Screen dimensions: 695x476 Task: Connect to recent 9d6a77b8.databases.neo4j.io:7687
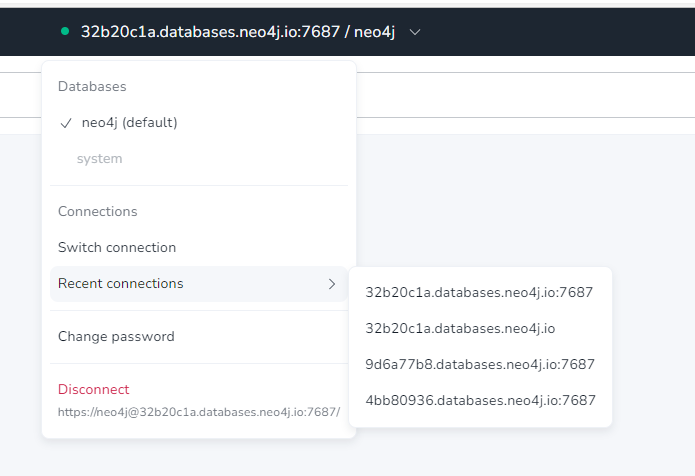click(480, 364)
